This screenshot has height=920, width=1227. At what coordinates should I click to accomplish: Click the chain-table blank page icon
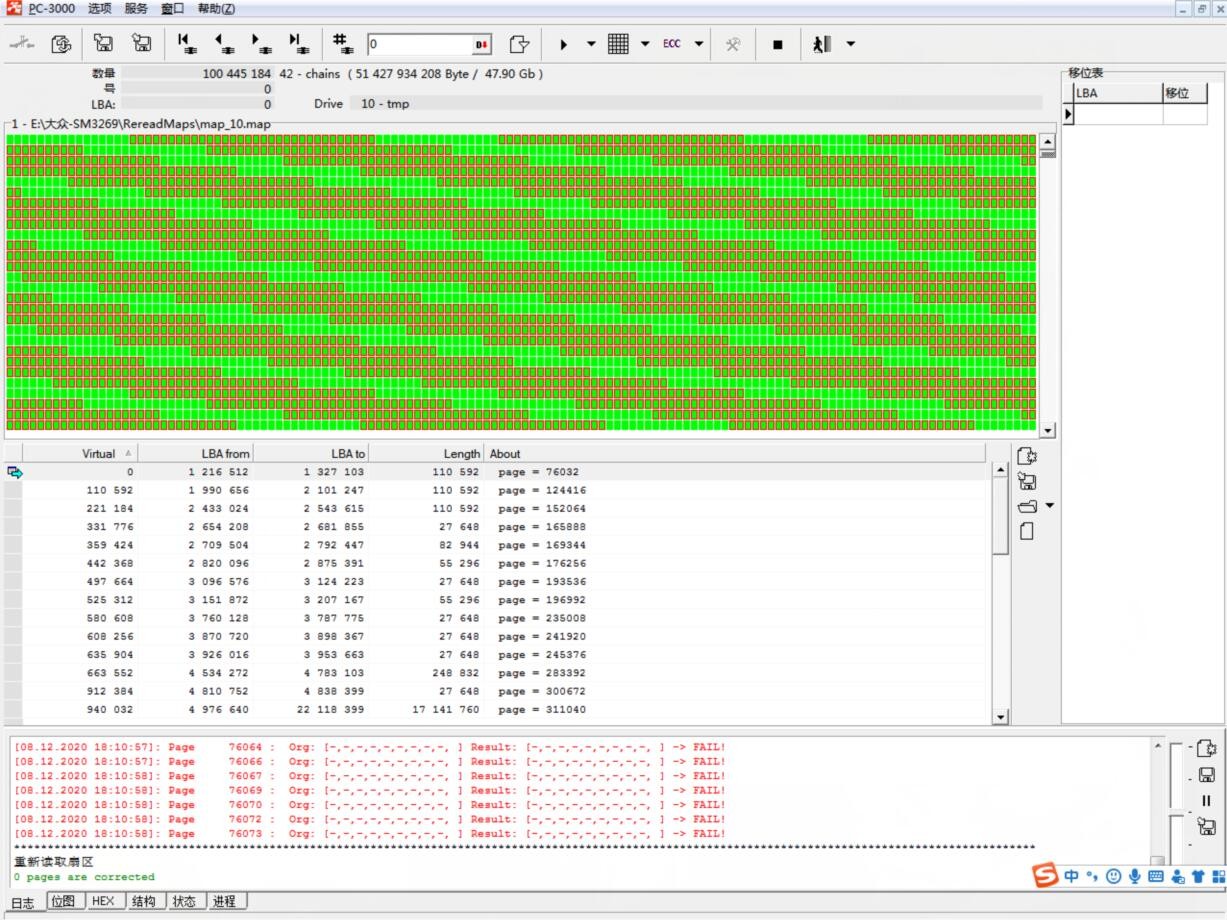point(1027,532)
